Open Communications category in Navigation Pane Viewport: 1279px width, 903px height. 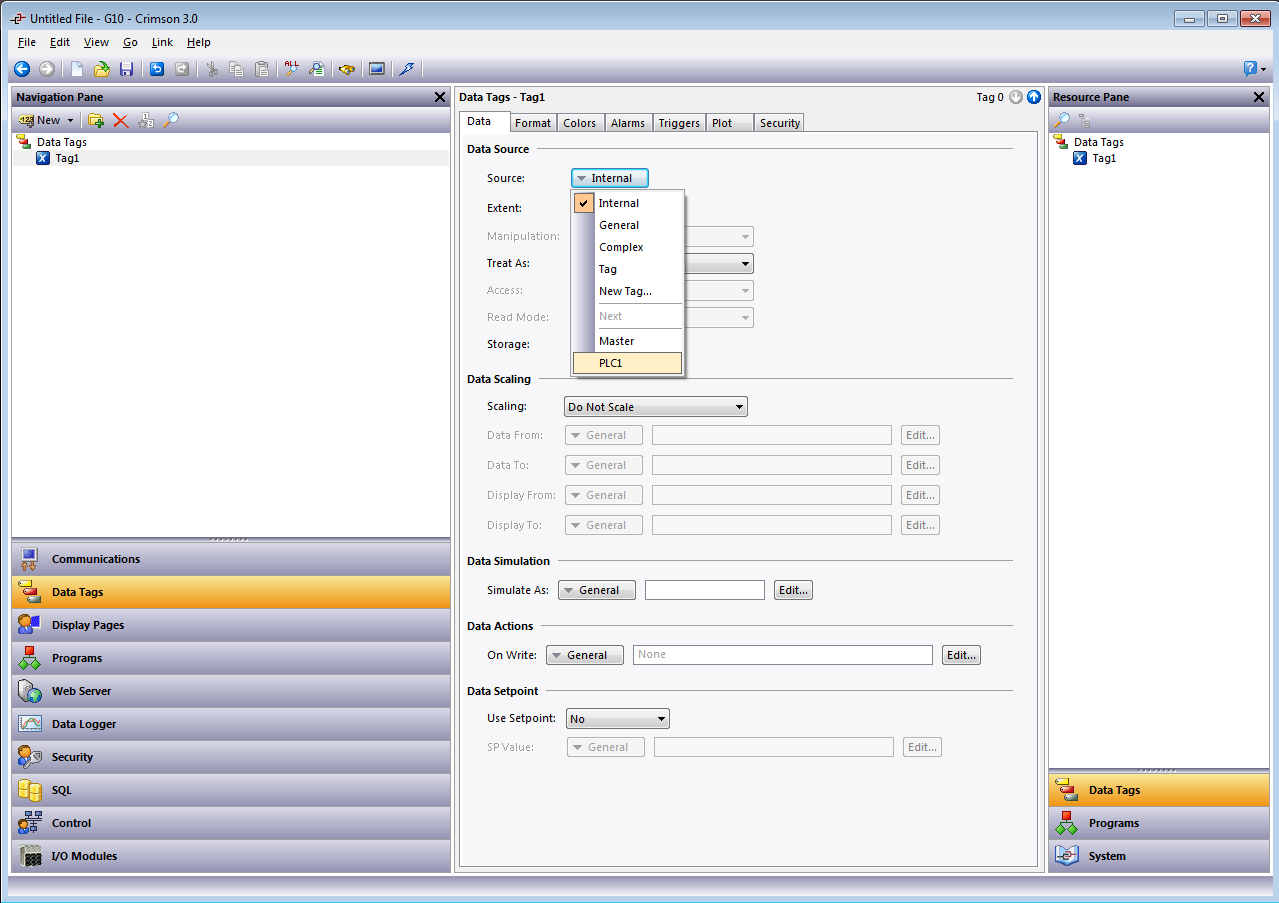231,559
